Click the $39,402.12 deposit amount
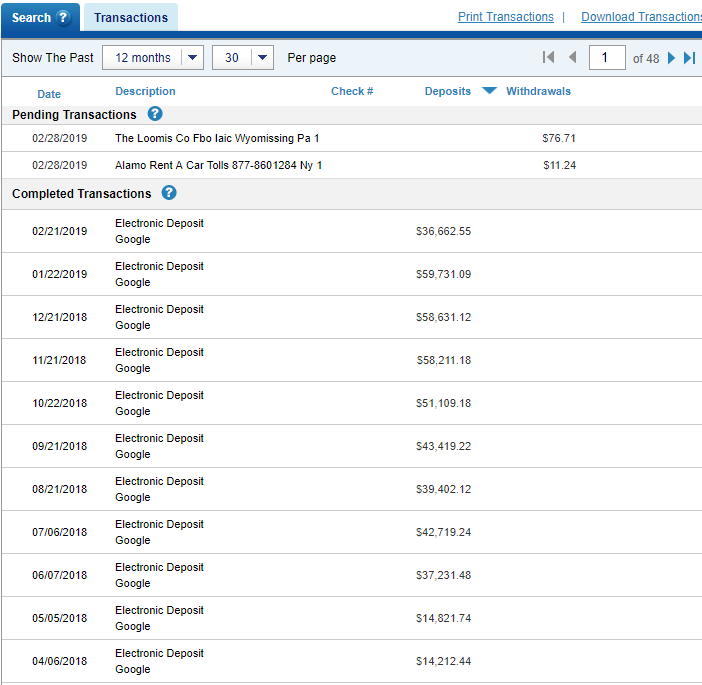This screenshot has height=685, width=702. coord(444,489)
